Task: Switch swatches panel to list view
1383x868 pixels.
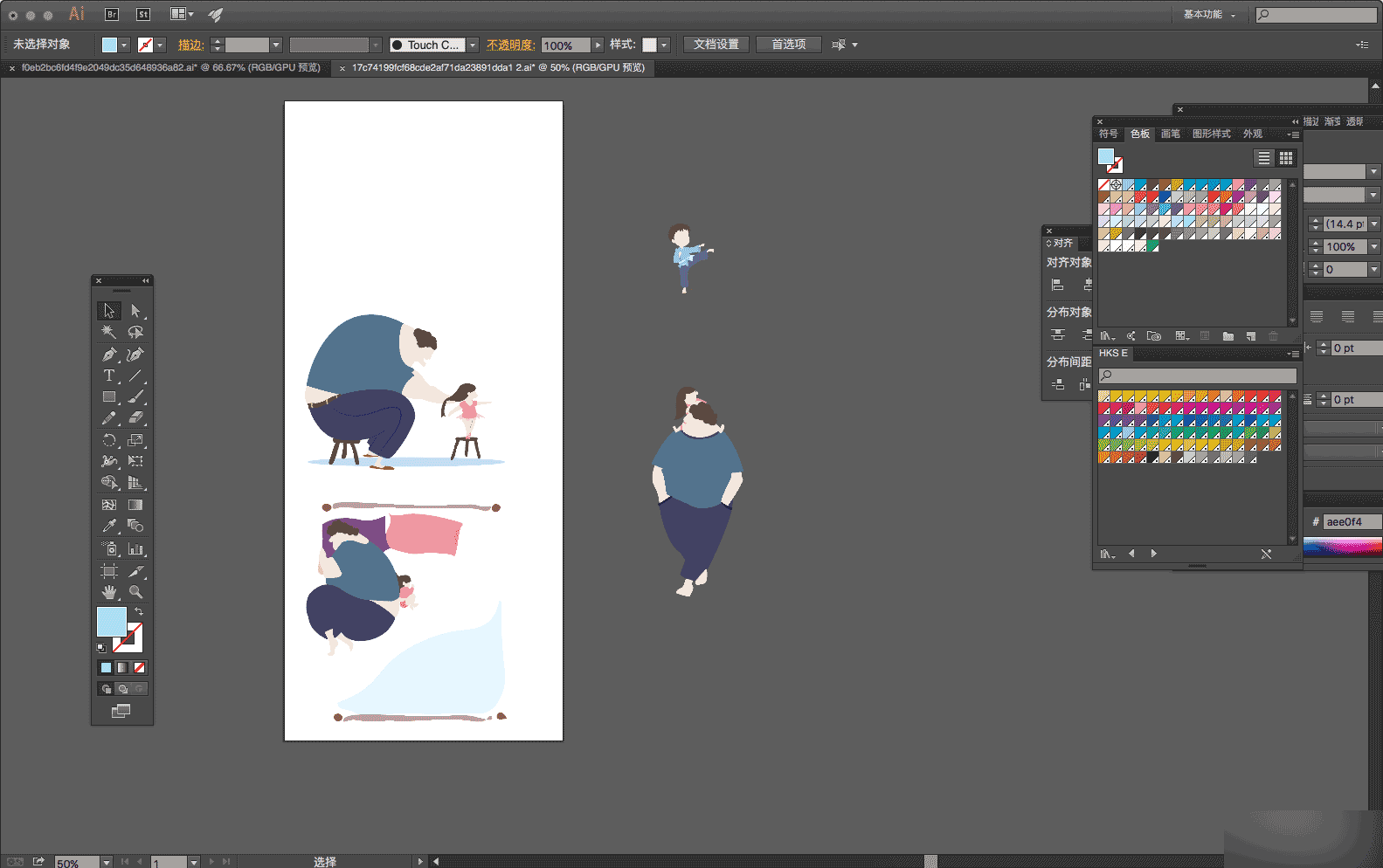Action: pos(1263,158)
